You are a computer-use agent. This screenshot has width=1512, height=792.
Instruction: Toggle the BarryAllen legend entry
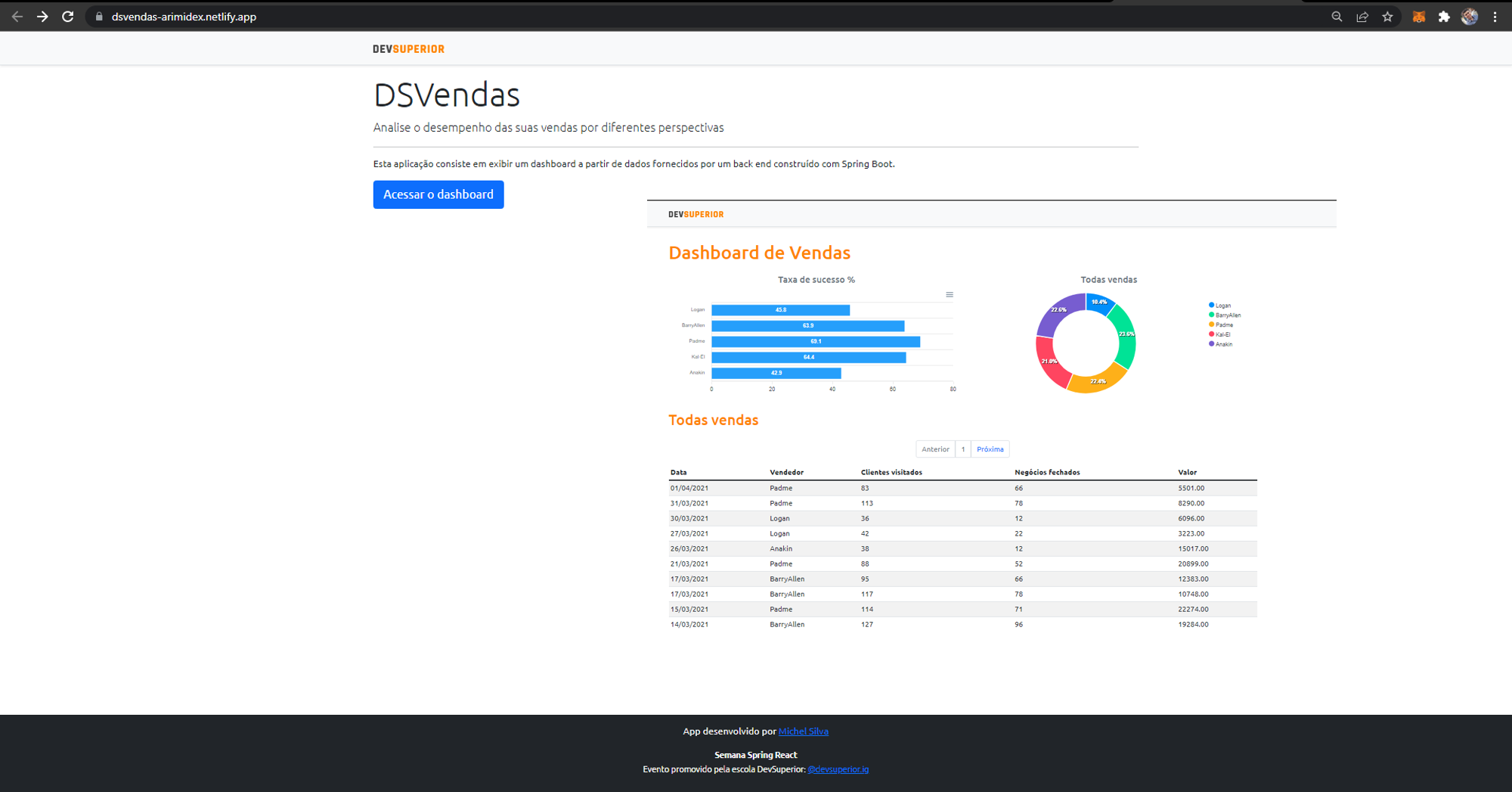pyautogui.click(x=1226, y=315)
